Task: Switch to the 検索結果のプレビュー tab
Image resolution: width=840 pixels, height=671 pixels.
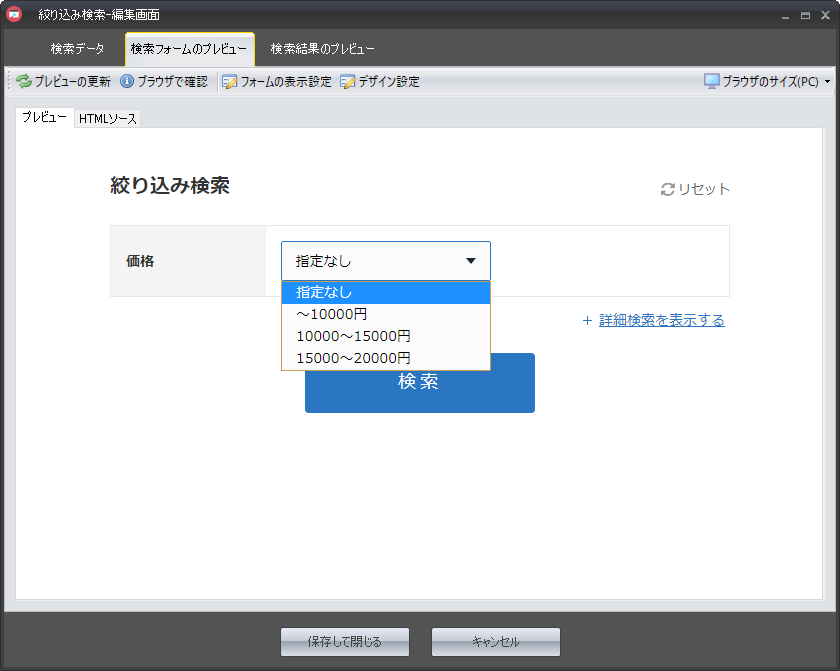Action: pos(322,49)
